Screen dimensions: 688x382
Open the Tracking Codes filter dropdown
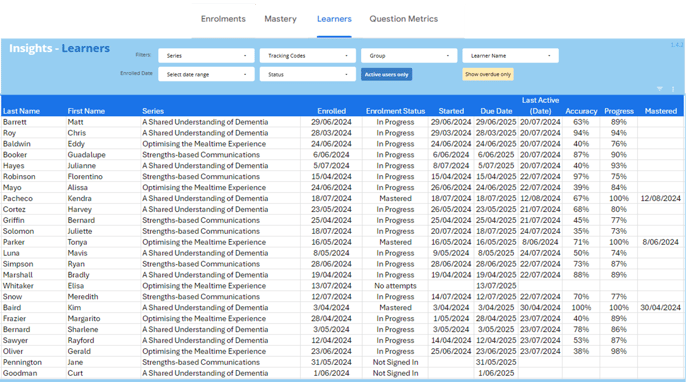(x=308, y=56)
